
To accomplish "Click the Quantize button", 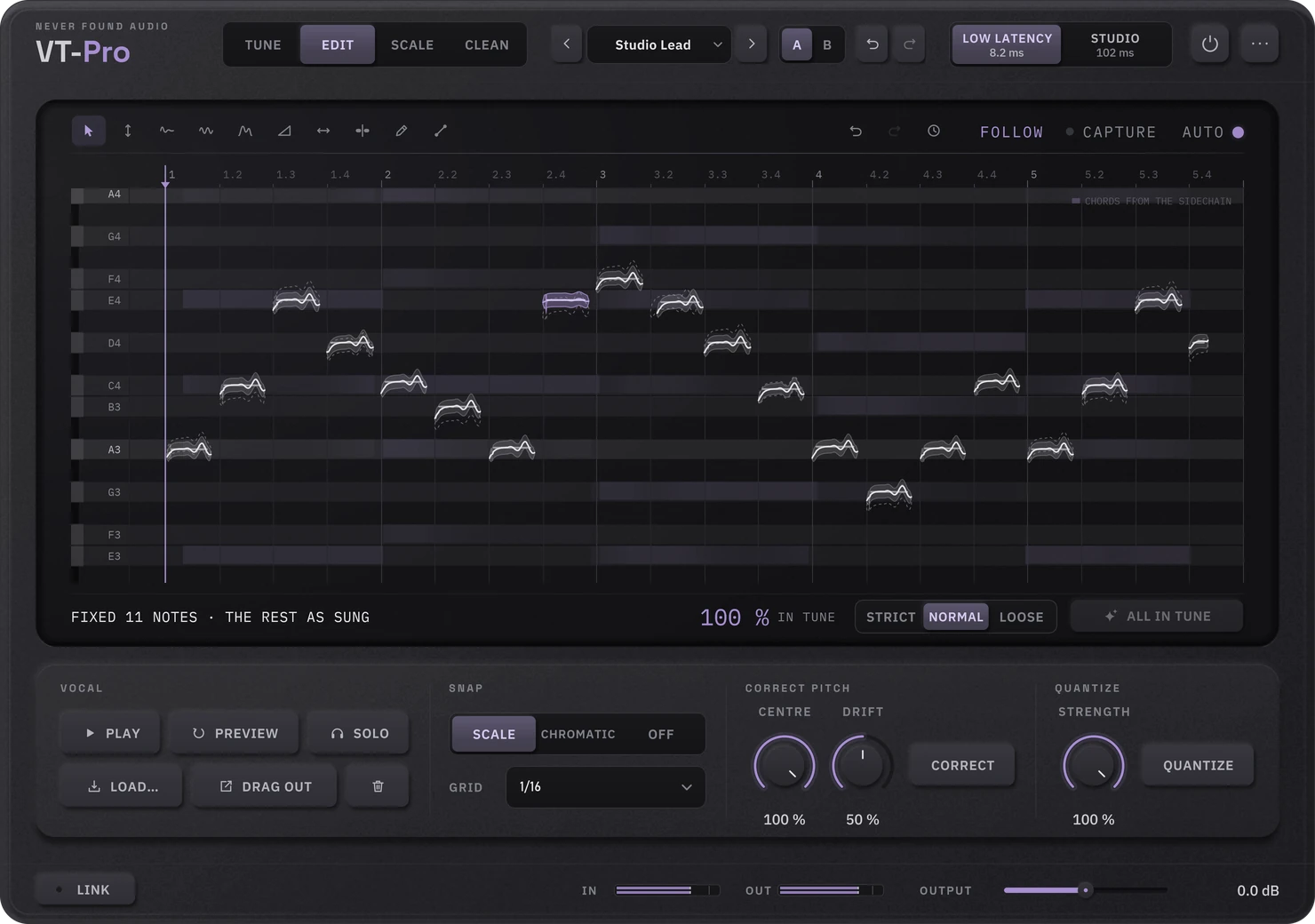I will pyautogui.click(x=1198, y=765).
